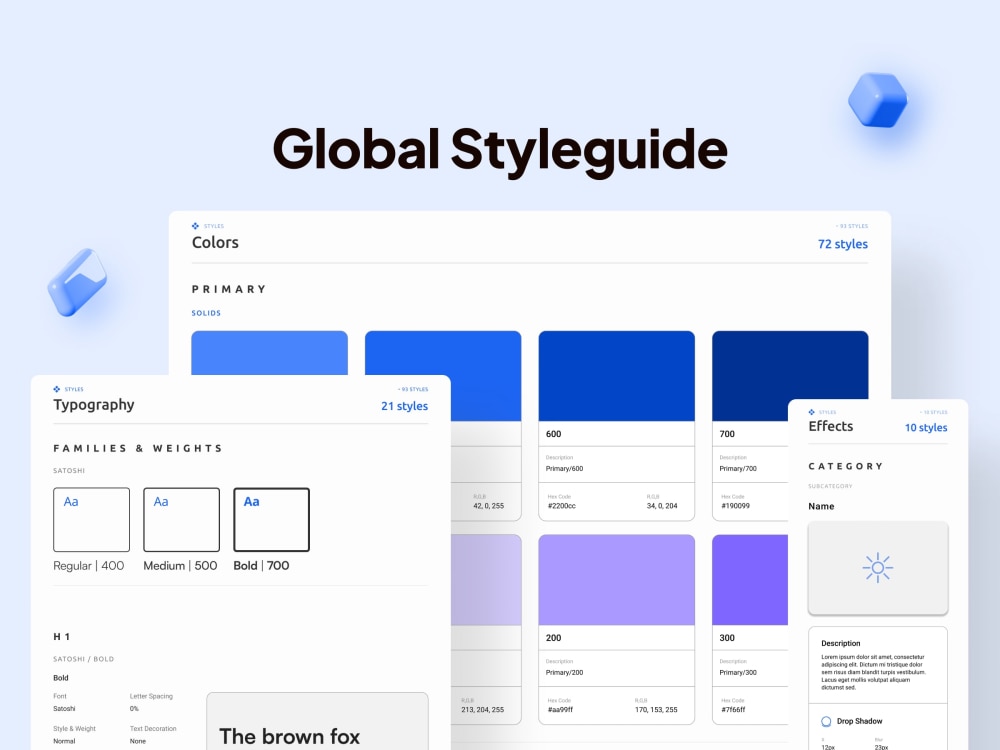Click the Effects panel heading
The height and width of the screenshot is (750, 1000).
(830, 426)
